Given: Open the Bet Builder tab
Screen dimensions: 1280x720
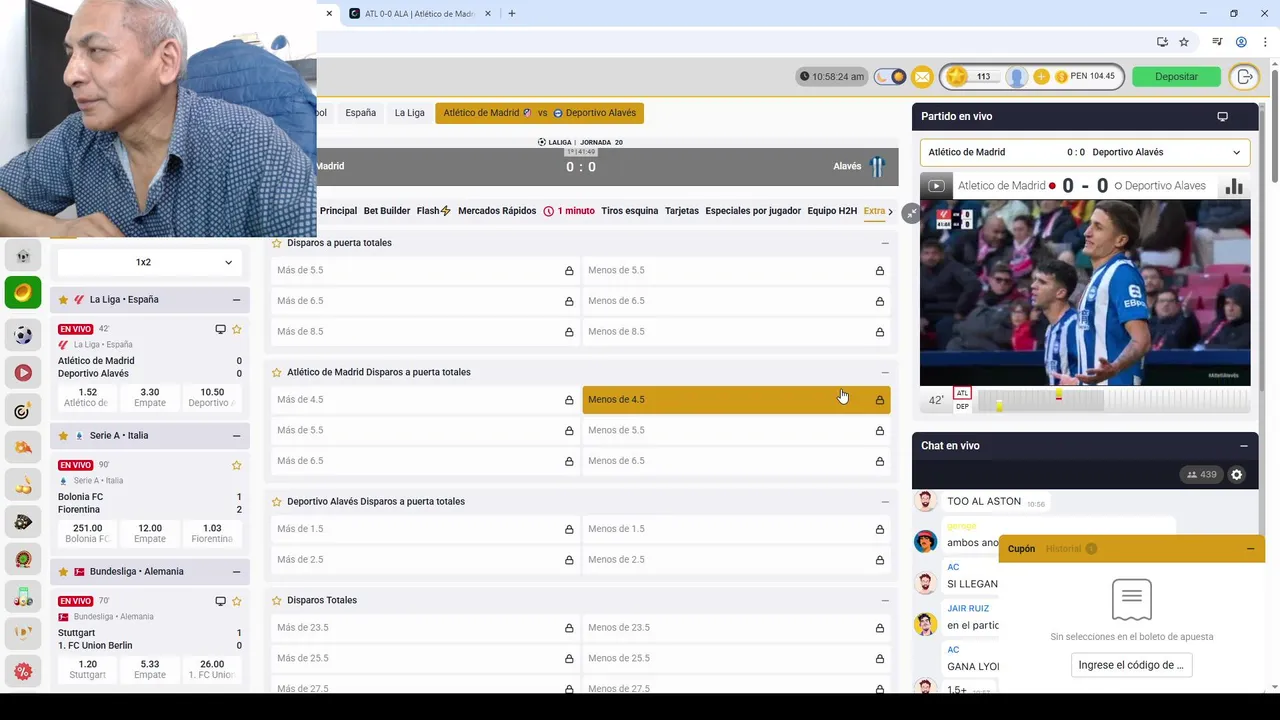Looking at the screenshot, I should 387,211.
